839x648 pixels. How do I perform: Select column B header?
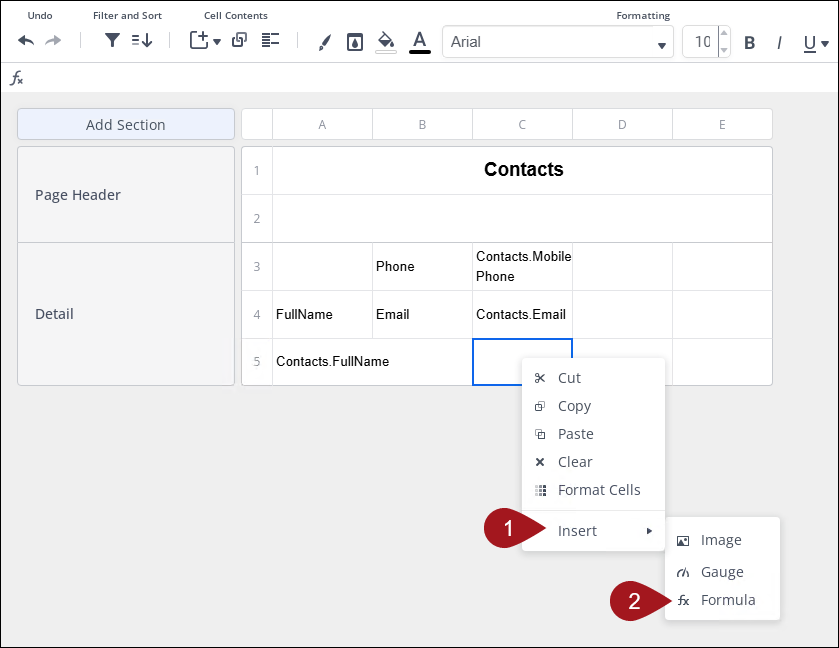pos(422,125)
